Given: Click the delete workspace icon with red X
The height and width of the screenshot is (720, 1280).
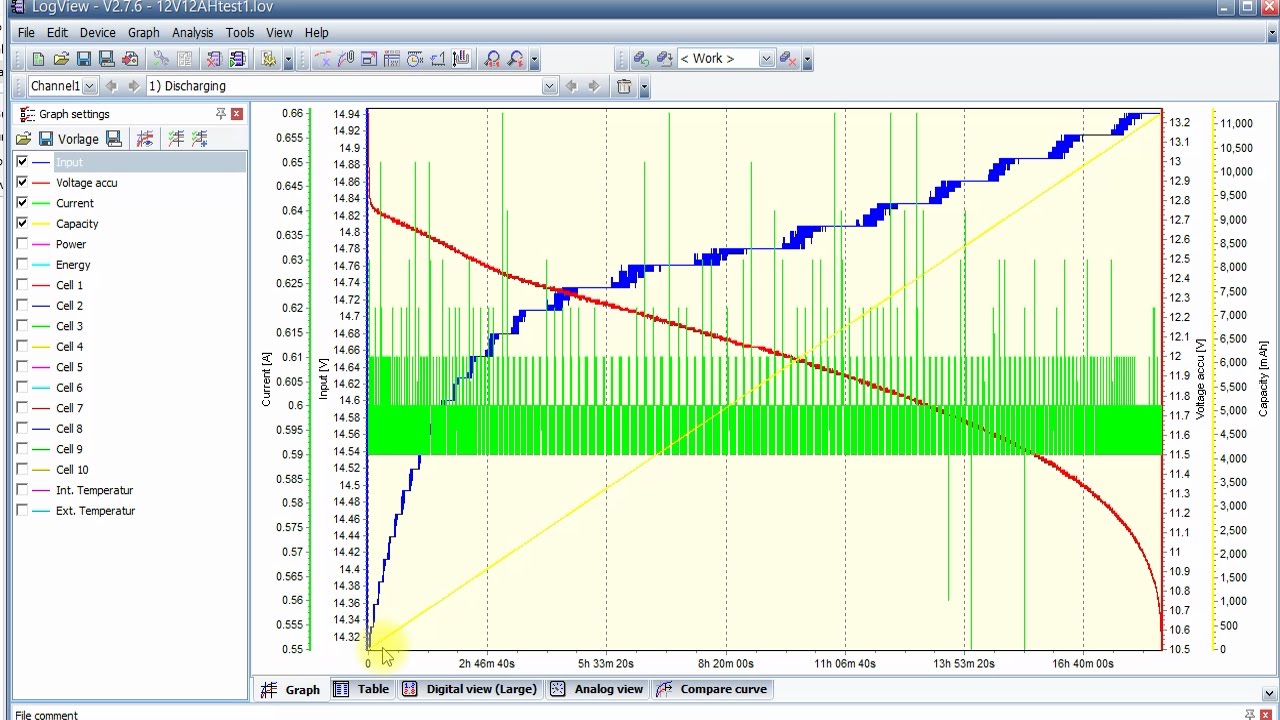Looking at the screenshot, I should point(788,59).
